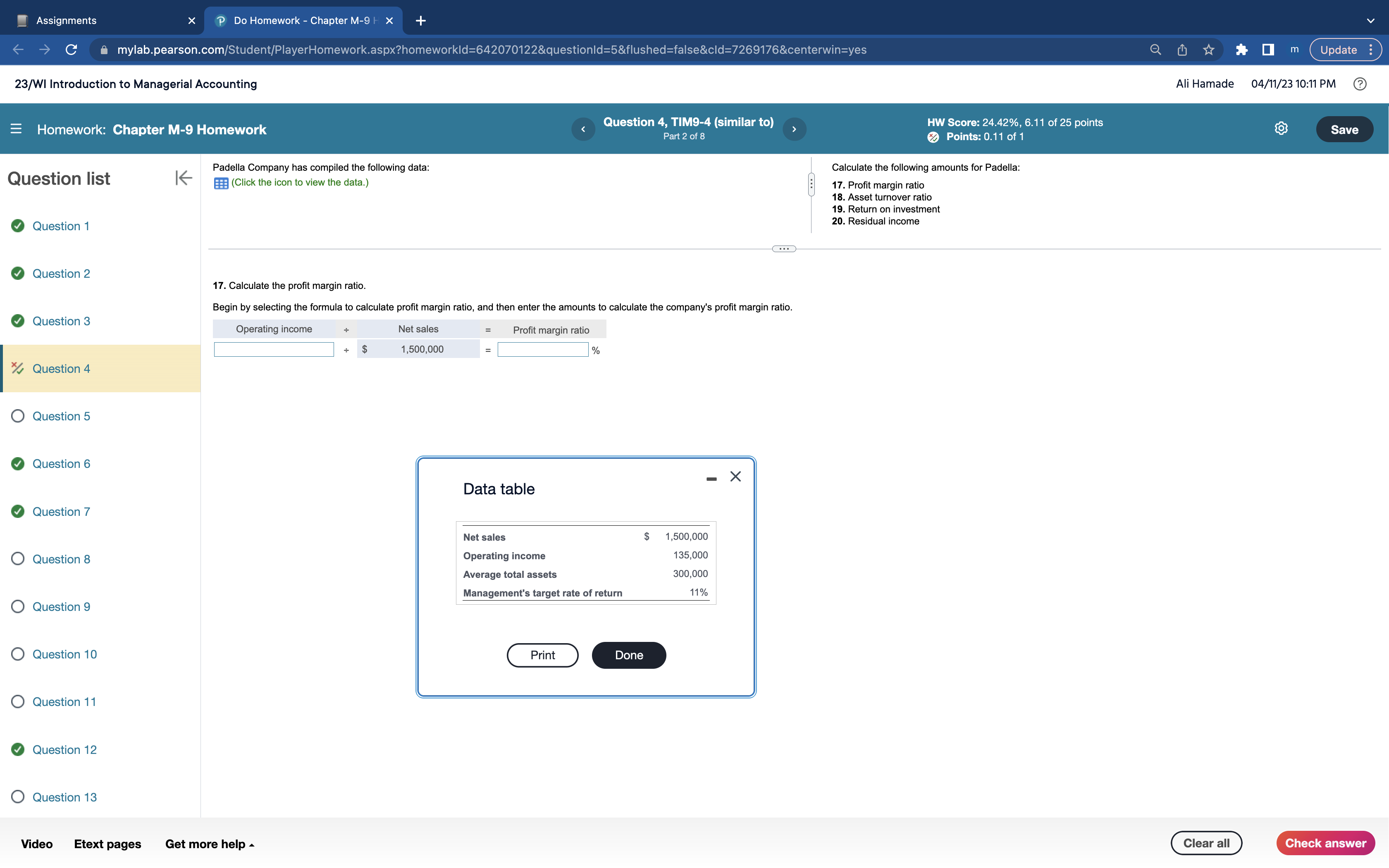This screenshot has height=868, width=1389.
Task: Click Done in the Data table dialog
Action: point(628,655)
